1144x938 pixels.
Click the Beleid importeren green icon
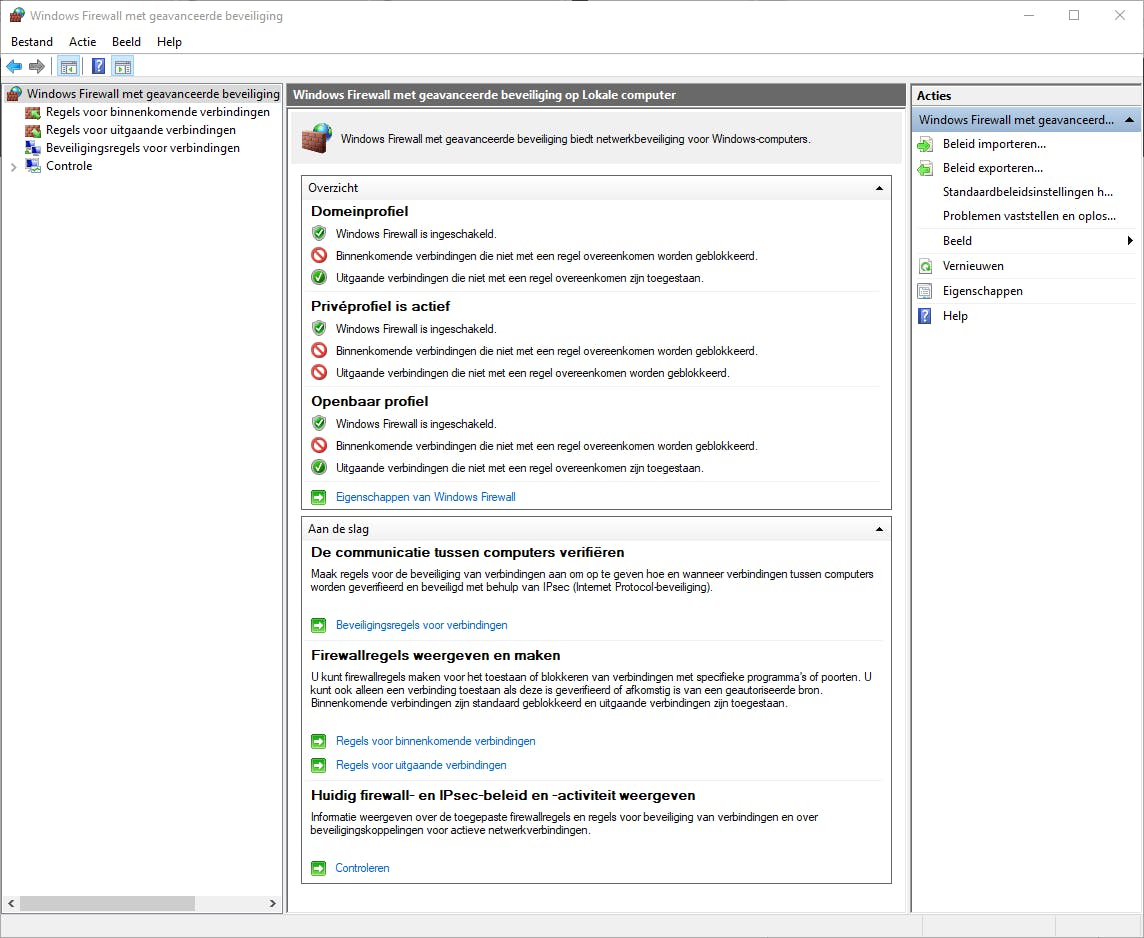tap(925, 144)
